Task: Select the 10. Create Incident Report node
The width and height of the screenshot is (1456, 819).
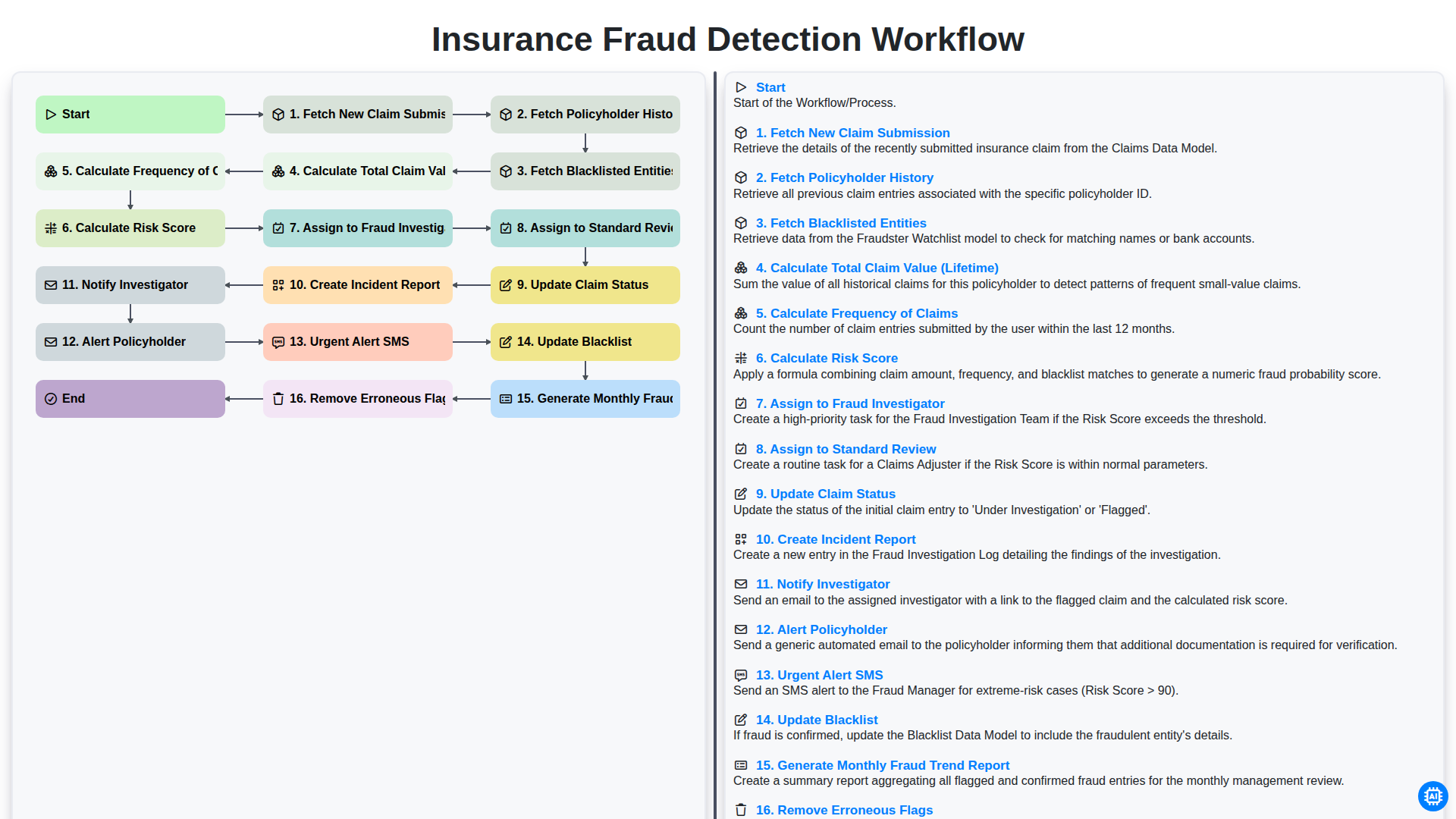Action: [x=358, y=285]
